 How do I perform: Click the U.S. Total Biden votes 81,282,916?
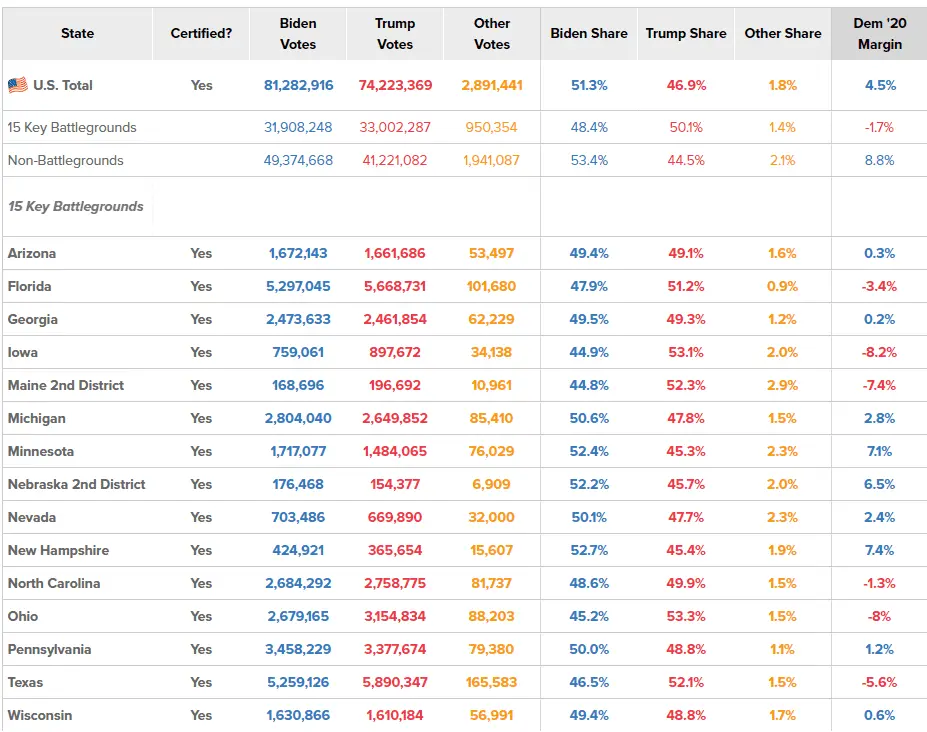click(298, 85)
